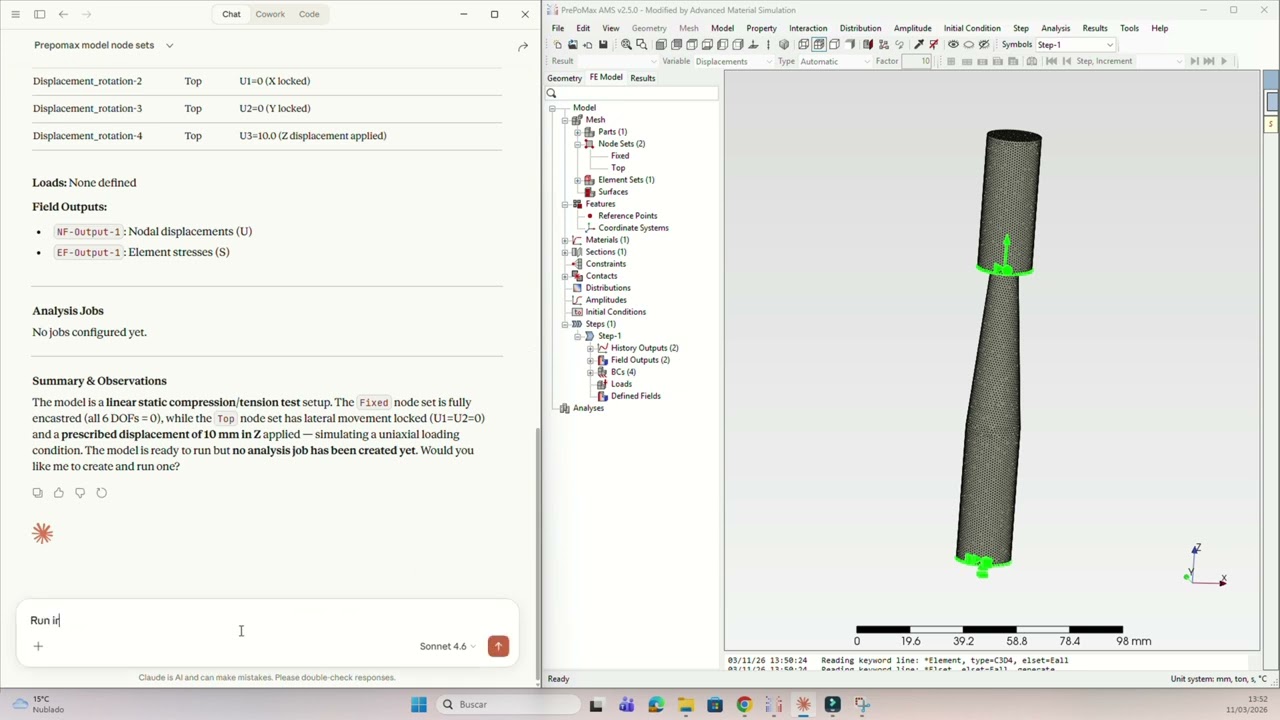Click the plus attachment icon in Claude

click(38, 646)
